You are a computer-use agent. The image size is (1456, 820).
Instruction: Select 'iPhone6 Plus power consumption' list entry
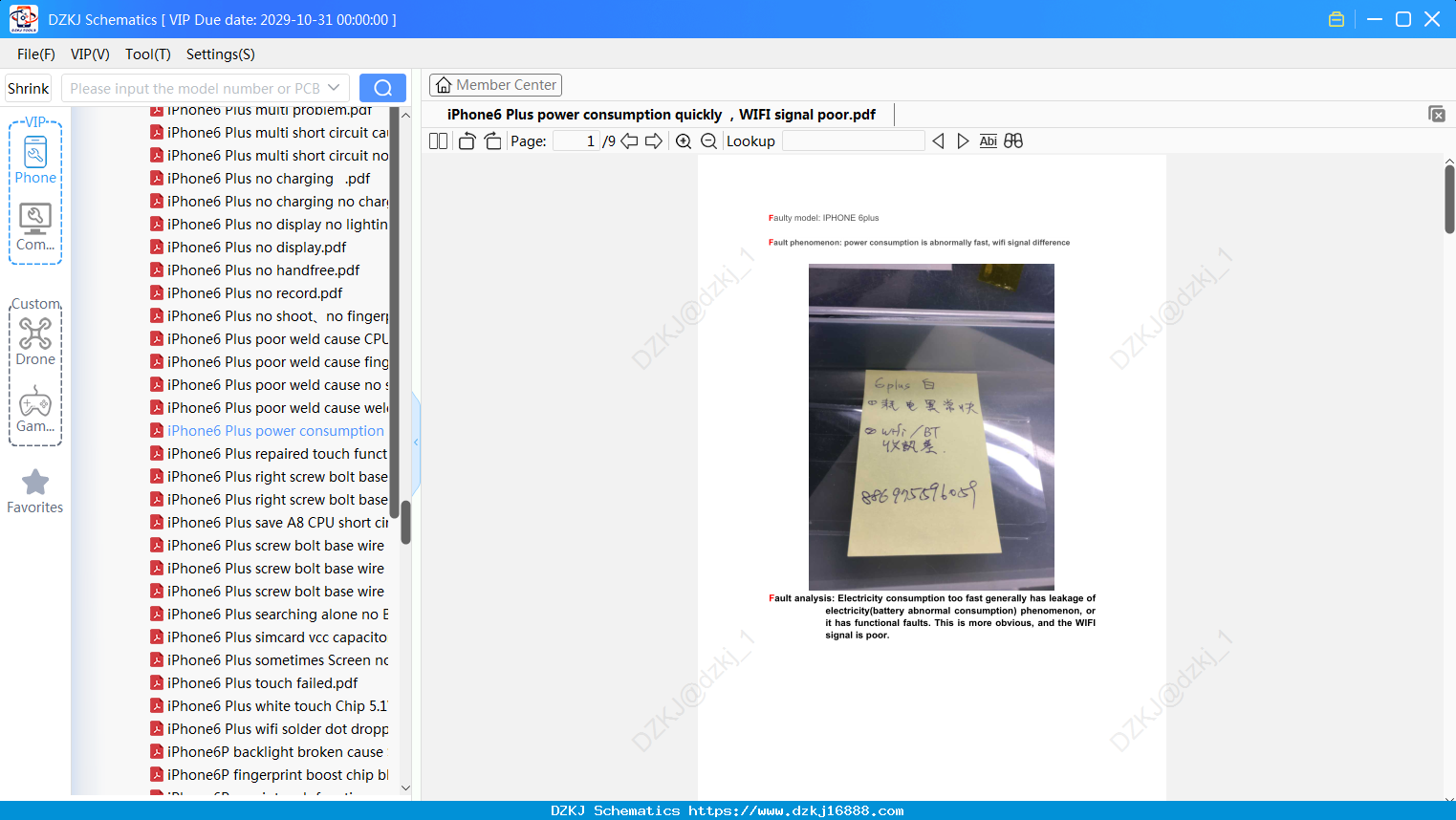(269, 431)
